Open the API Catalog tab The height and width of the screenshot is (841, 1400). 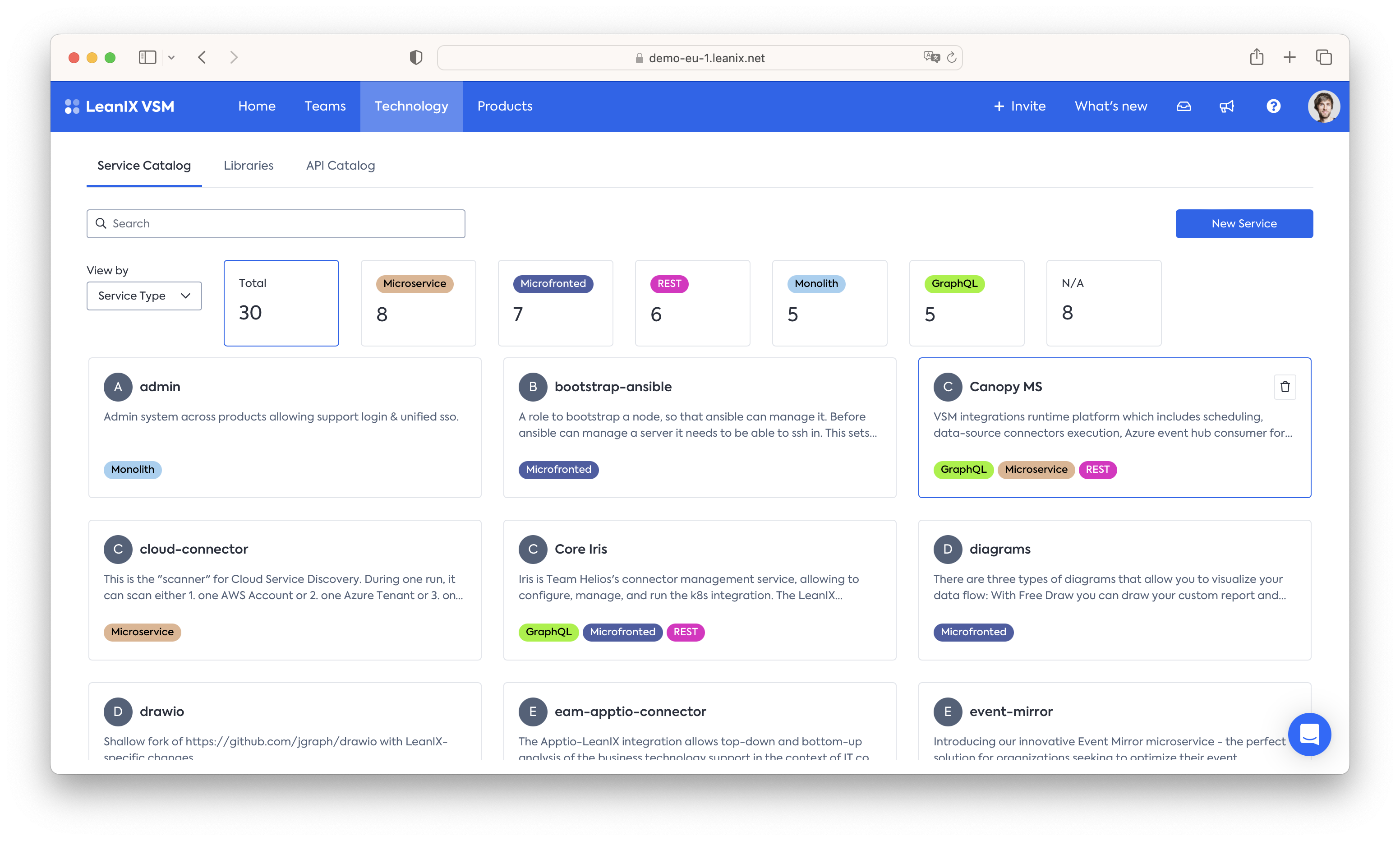click(341, 166)
